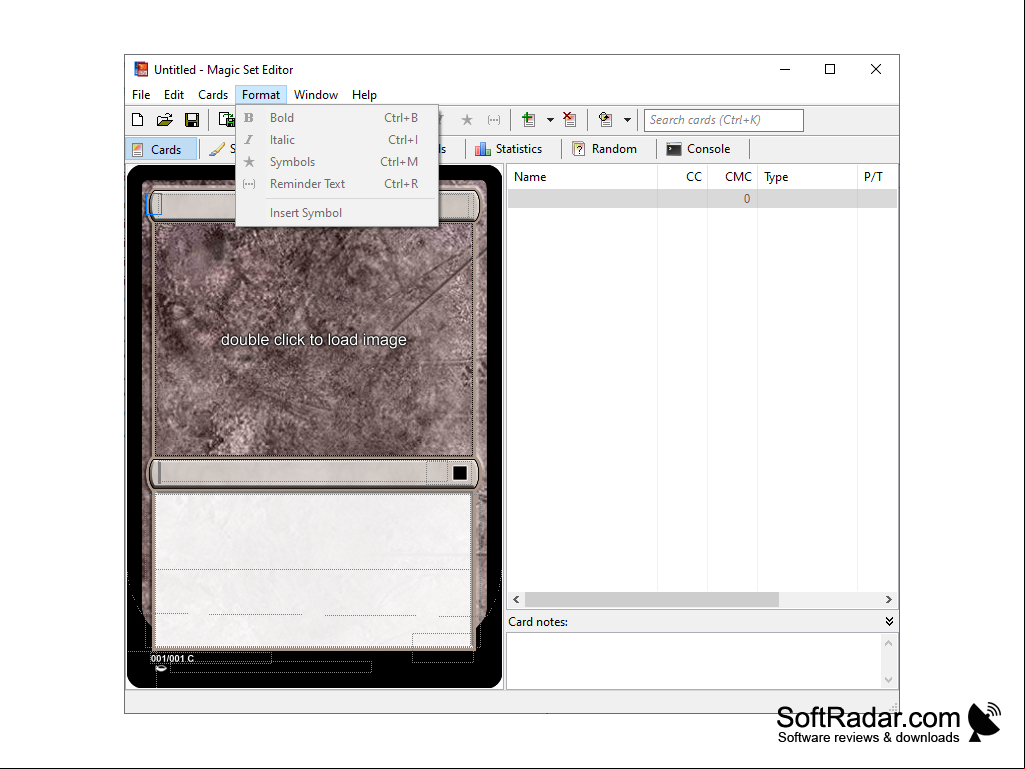Choose Italic from the Format menu

337,140
